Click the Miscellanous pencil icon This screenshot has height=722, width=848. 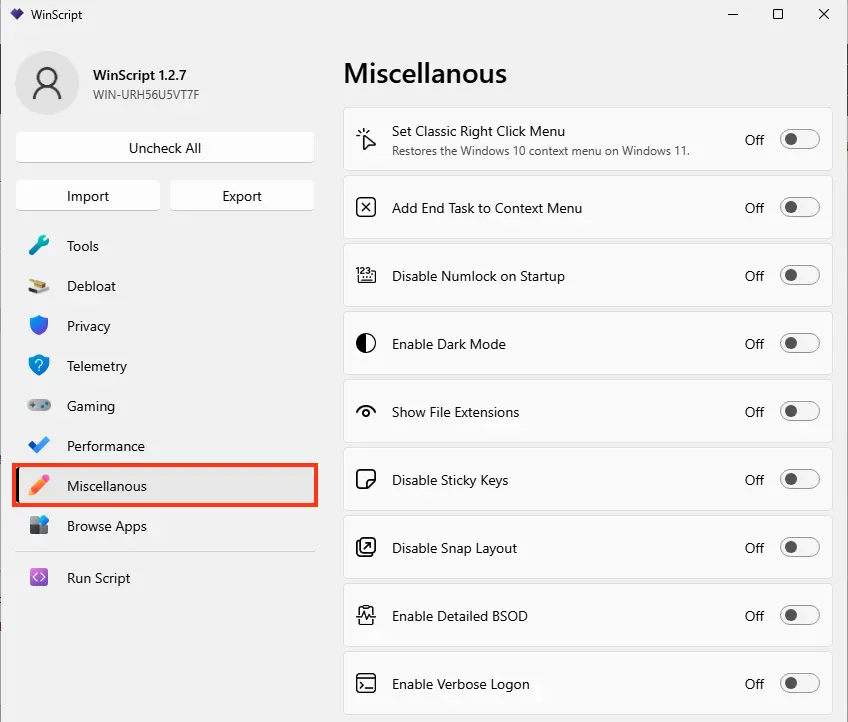click(x=39, y=486)
